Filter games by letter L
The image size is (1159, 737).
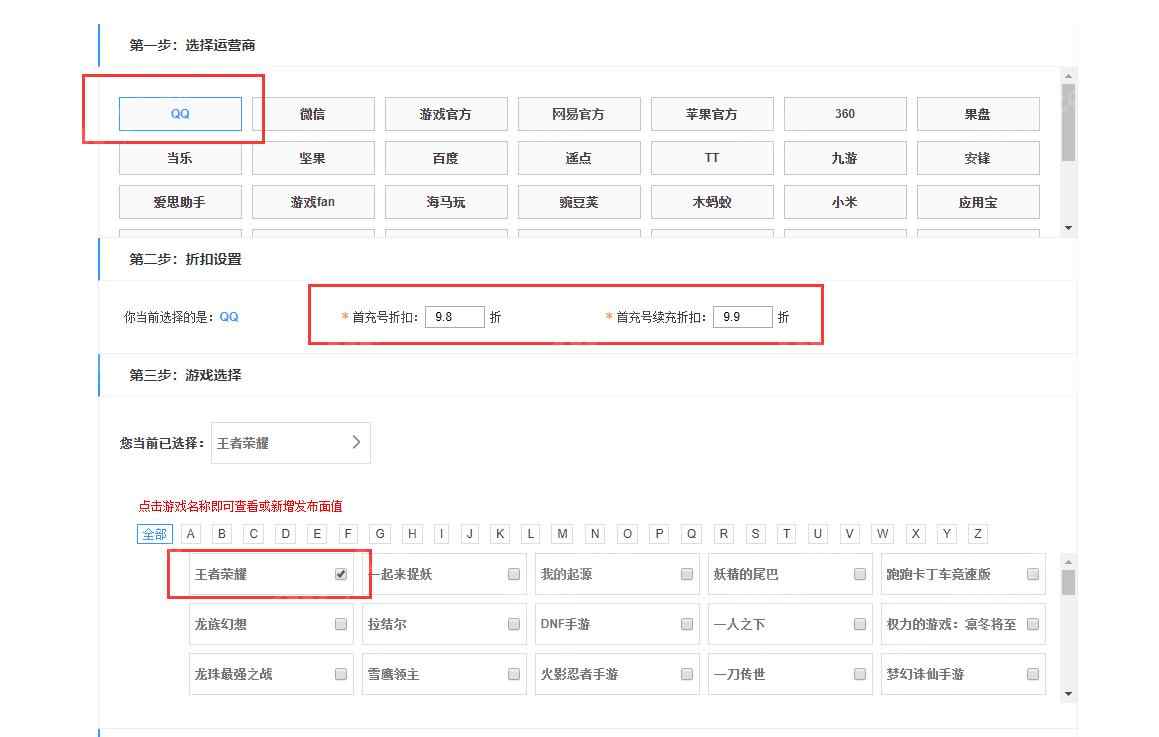point(531,534)
